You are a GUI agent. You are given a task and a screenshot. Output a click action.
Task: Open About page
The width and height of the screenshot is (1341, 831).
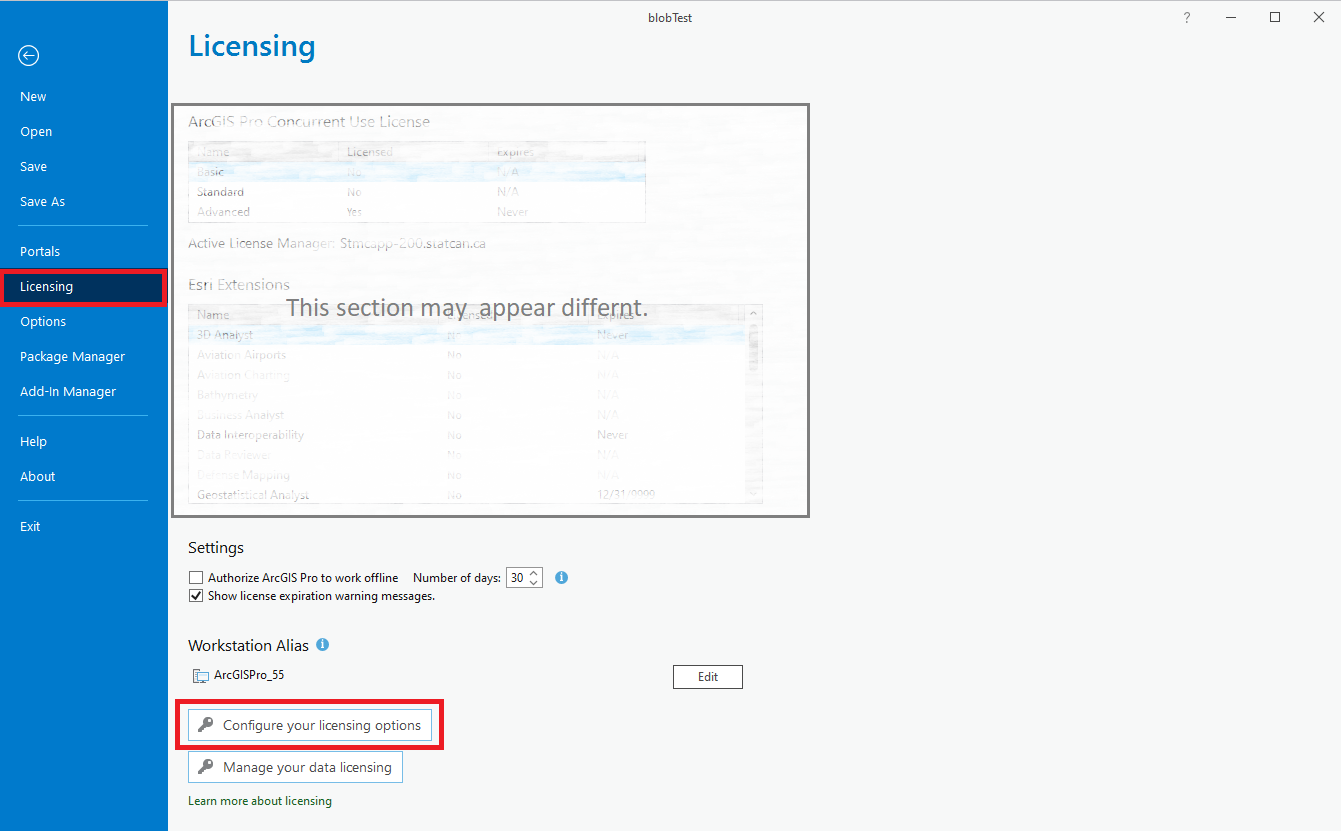point(37,477)
